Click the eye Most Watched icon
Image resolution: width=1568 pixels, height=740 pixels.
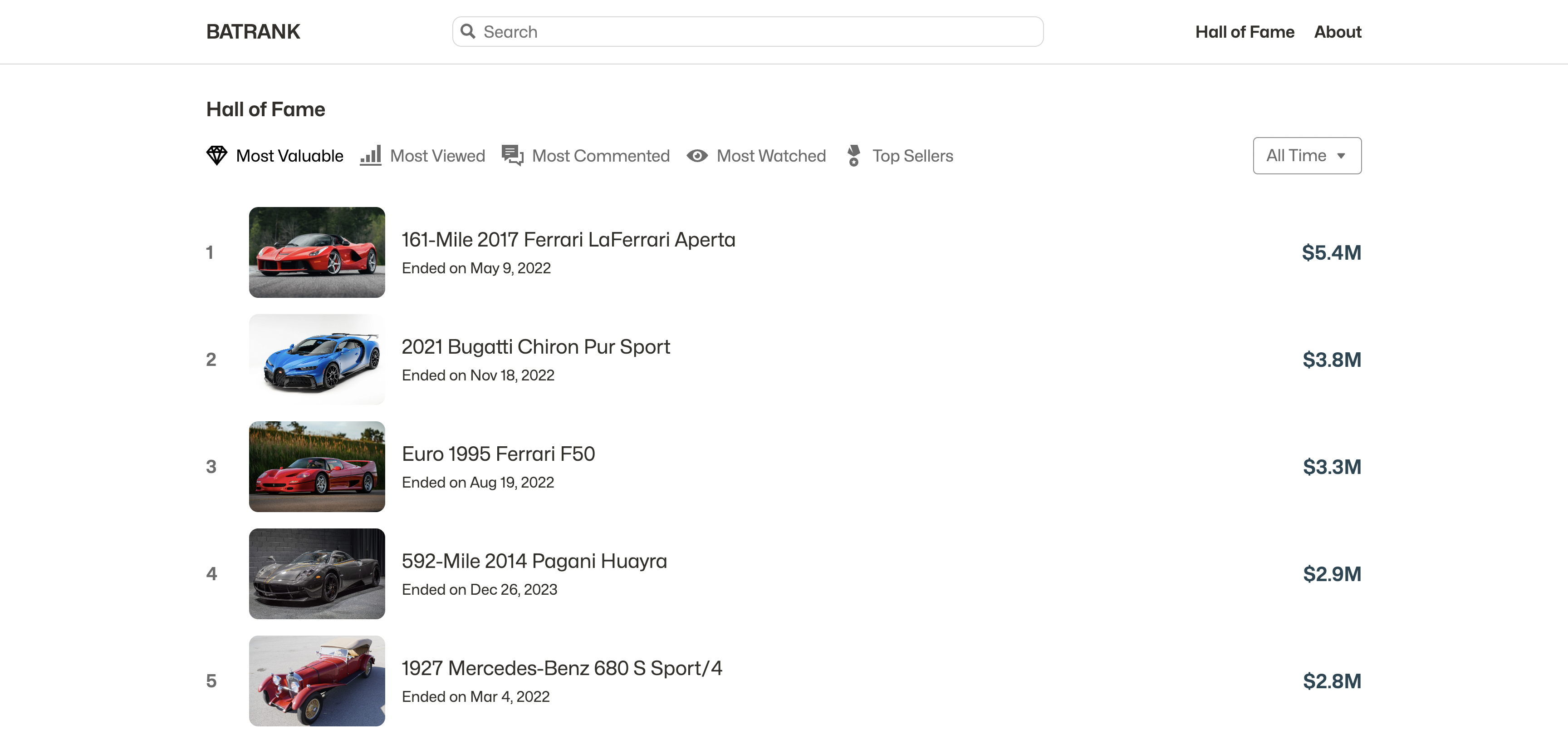[x=697, y=156]
